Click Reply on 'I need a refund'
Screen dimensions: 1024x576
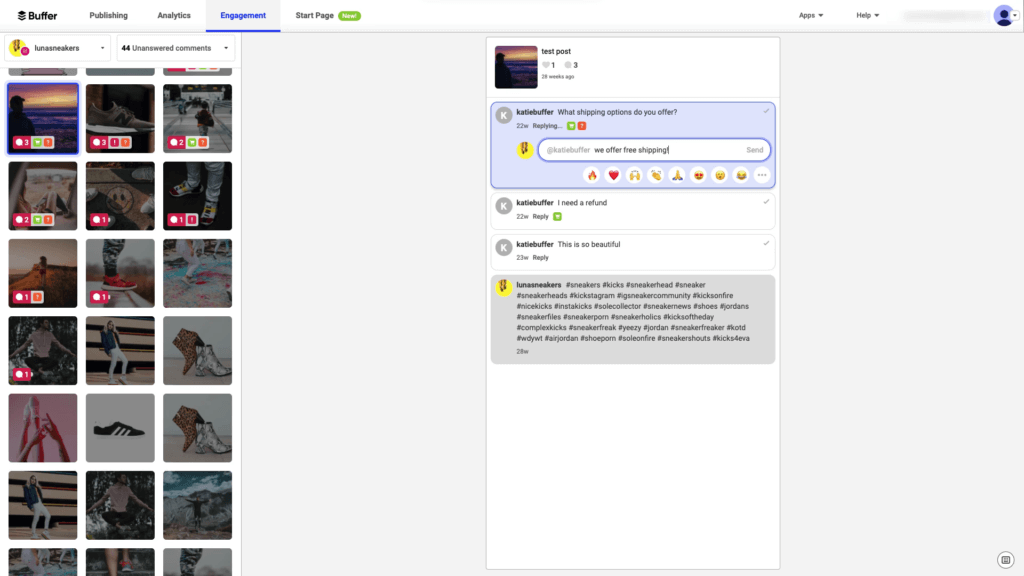click(541, 217)
